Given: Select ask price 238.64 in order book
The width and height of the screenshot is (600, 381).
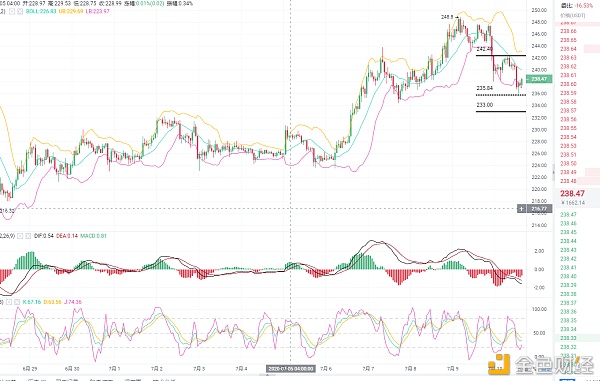Looking at the screenshot, I should click(568, 49).
